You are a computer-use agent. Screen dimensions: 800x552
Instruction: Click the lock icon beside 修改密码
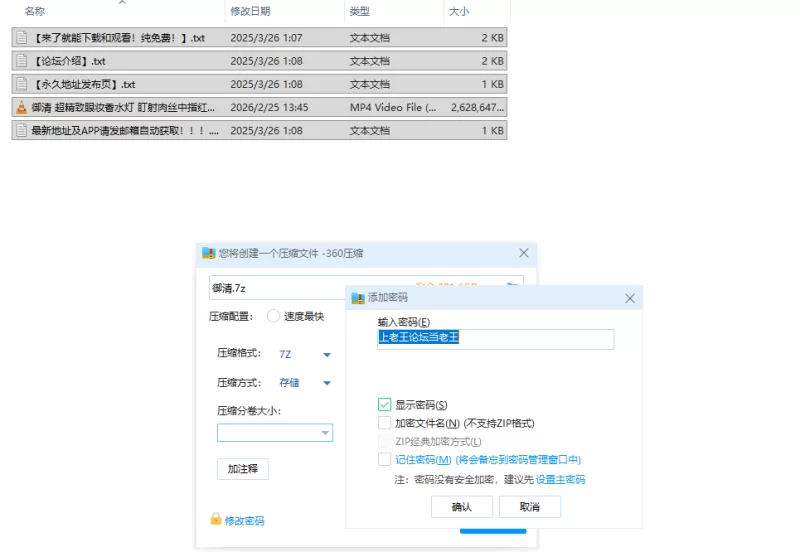(216, 519)
